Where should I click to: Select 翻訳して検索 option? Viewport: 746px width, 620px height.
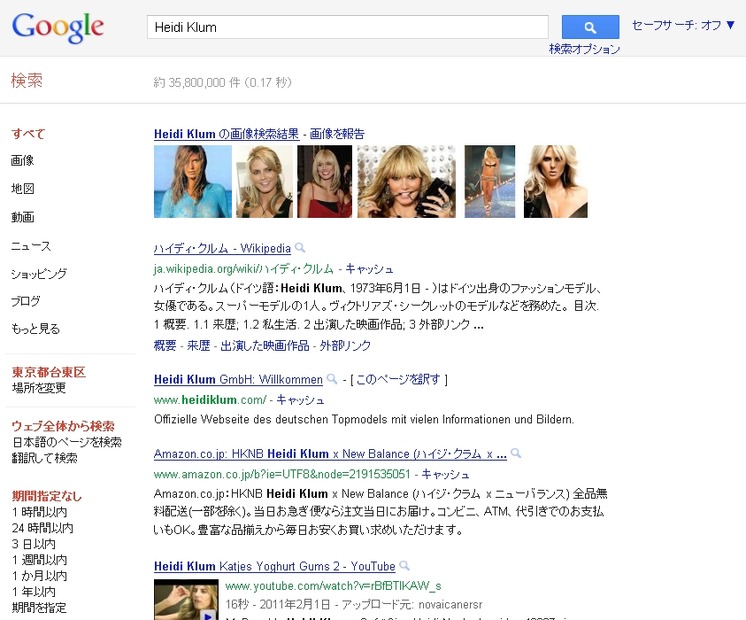(45, 458)
